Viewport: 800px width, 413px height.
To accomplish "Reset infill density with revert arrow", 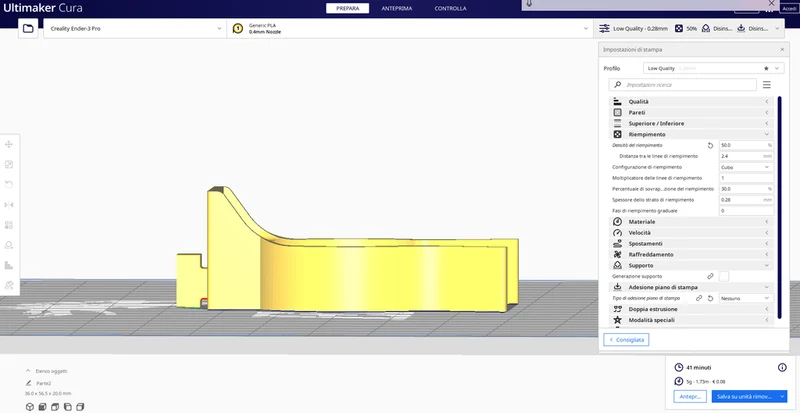I will coord(710,145).
